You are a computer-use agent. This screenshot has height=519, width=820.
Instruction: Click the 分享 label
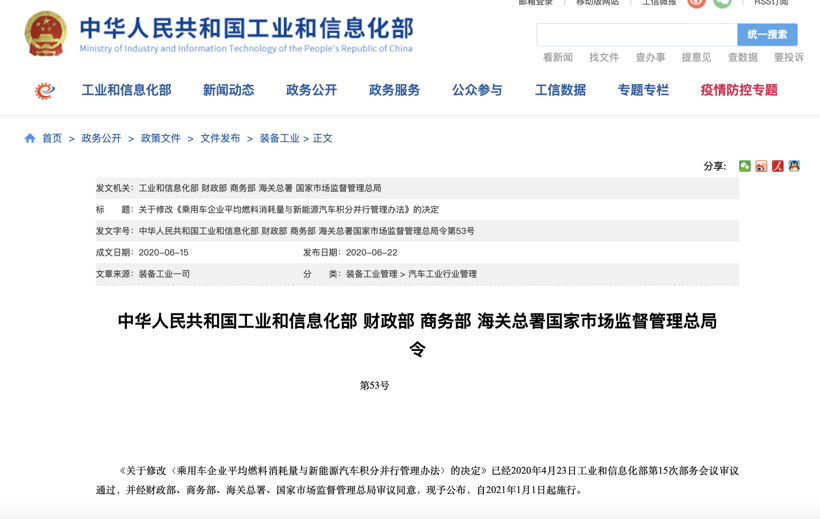[714, 166]
